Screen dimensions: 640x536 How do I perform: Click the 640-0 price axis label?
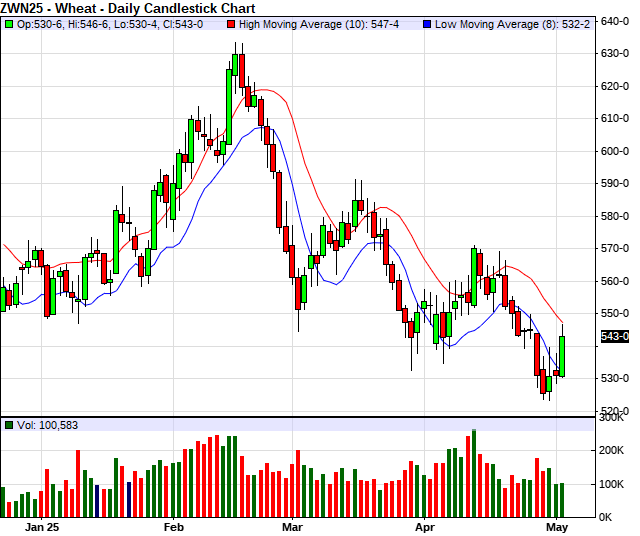coord(616,21)
